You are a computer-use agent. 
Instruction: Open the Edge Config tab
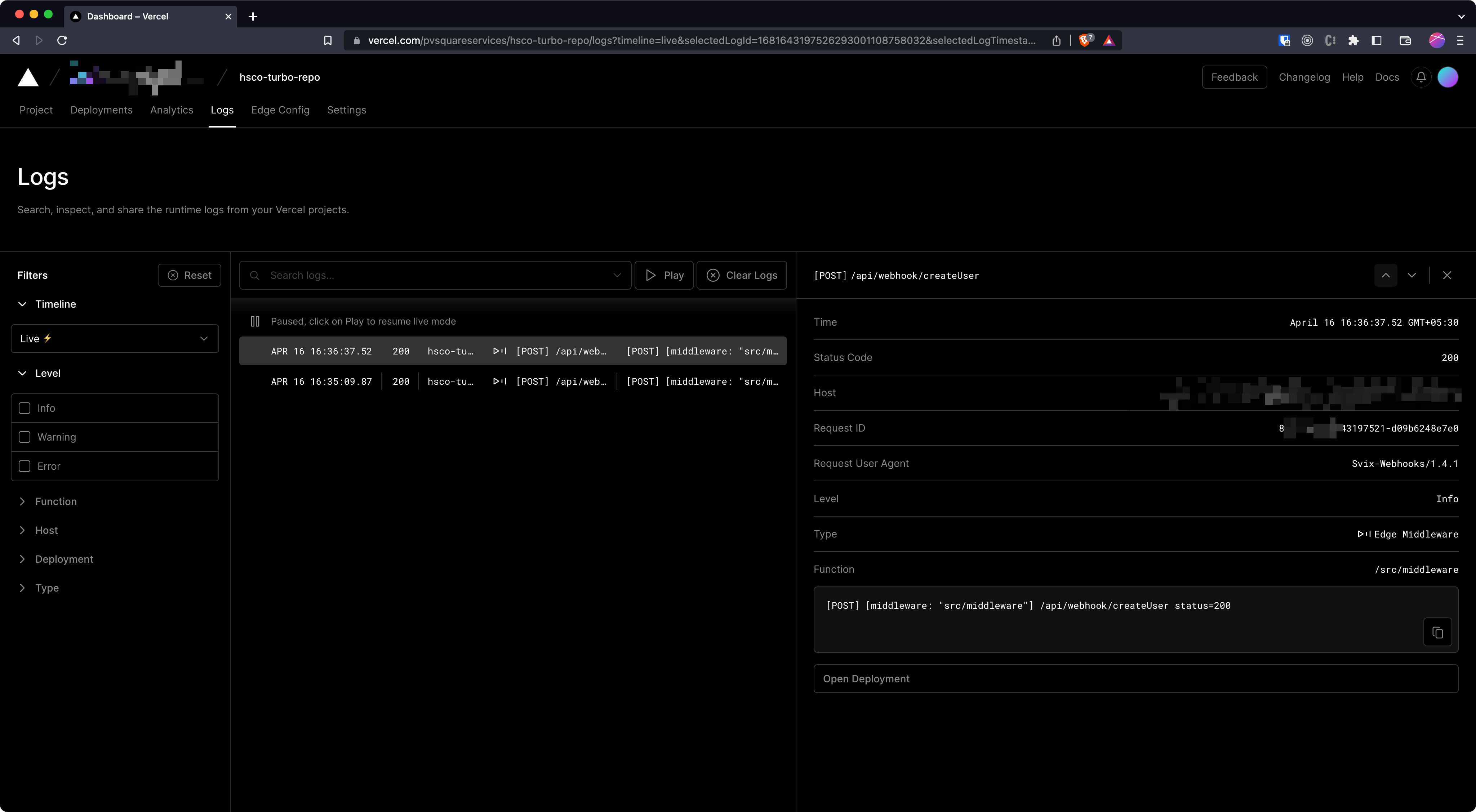[x=280, y=110]
